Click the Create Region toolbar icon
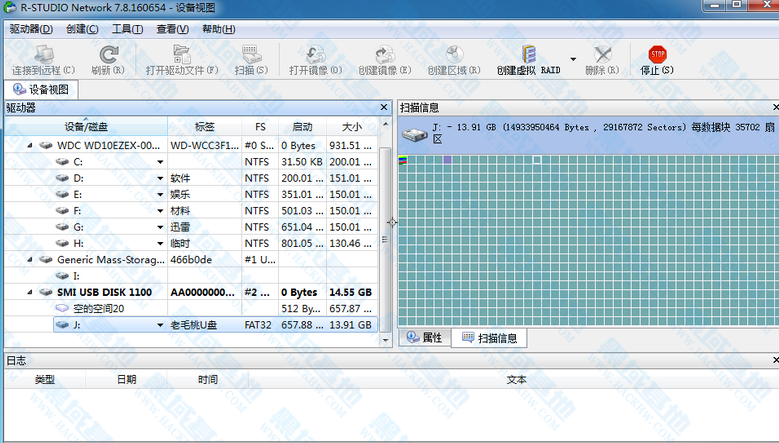Screen dimensions: 779x443 coord(454,54)
